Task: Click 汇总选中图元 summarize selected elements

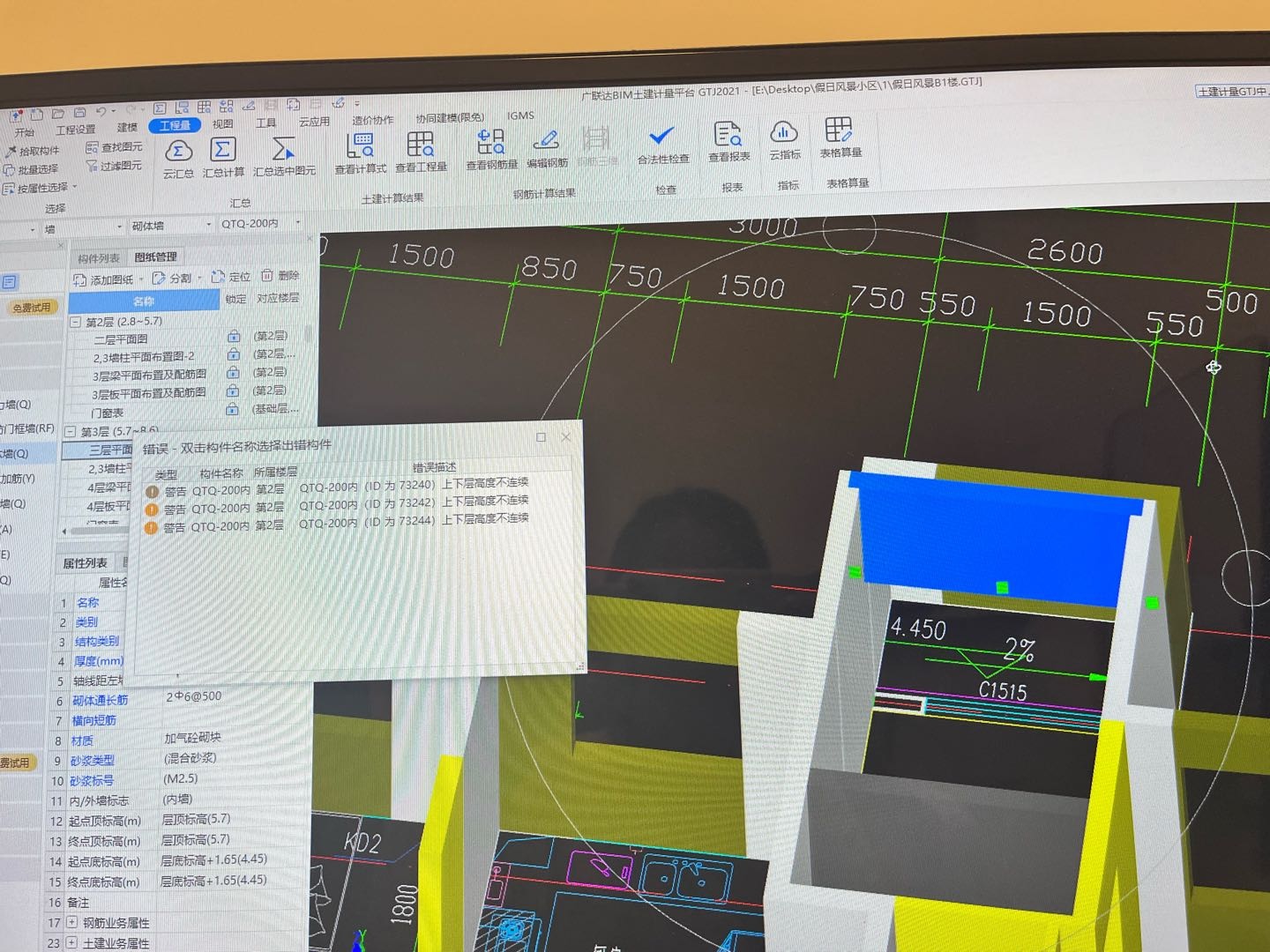Action: (x=284, y=156)
